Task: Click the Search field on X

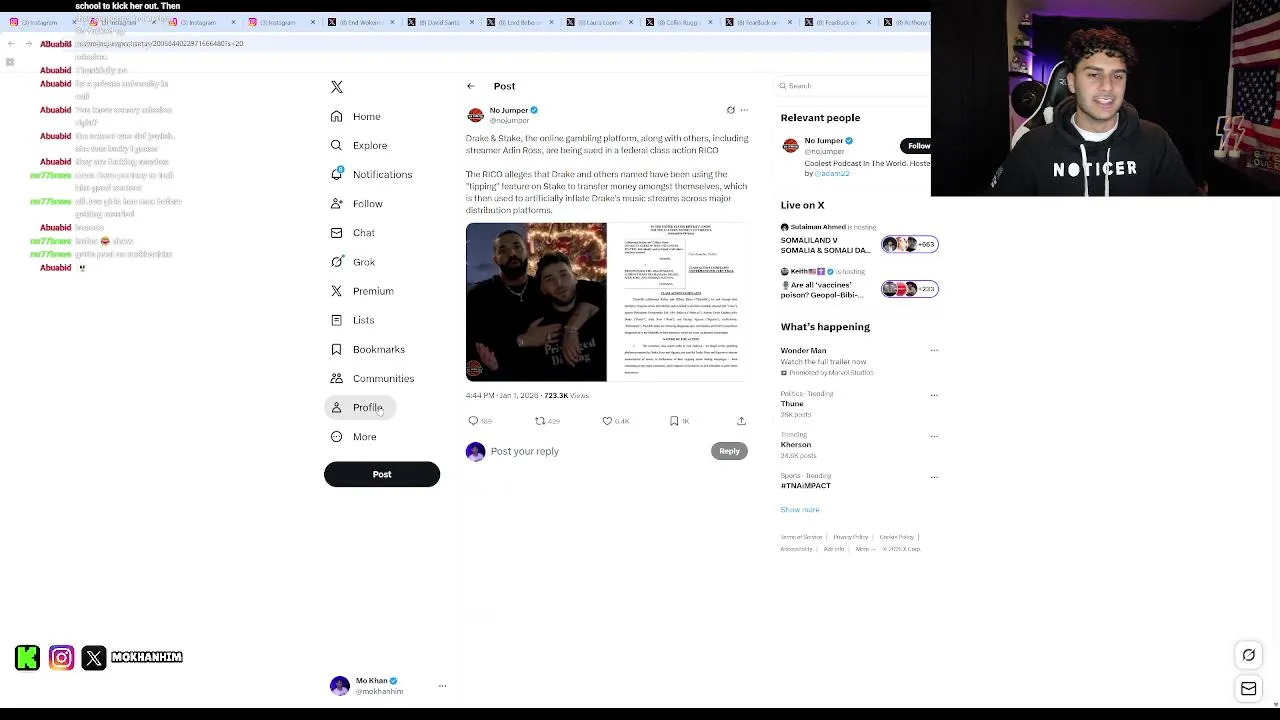Action: (x=854, y=86)
